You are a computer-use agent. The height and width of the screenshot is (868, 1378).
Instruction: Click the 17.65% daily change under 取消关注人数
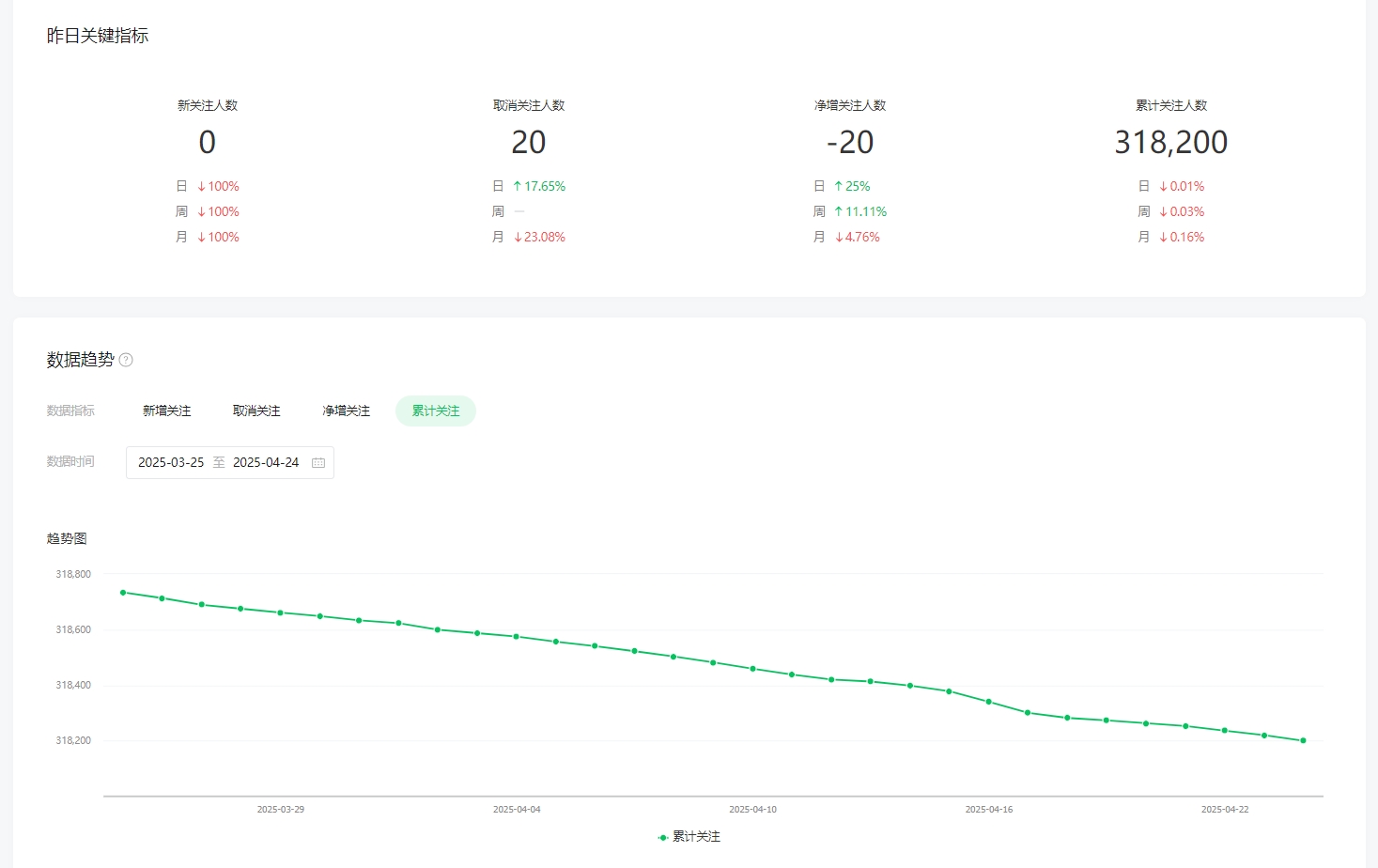tap(539, 186)
